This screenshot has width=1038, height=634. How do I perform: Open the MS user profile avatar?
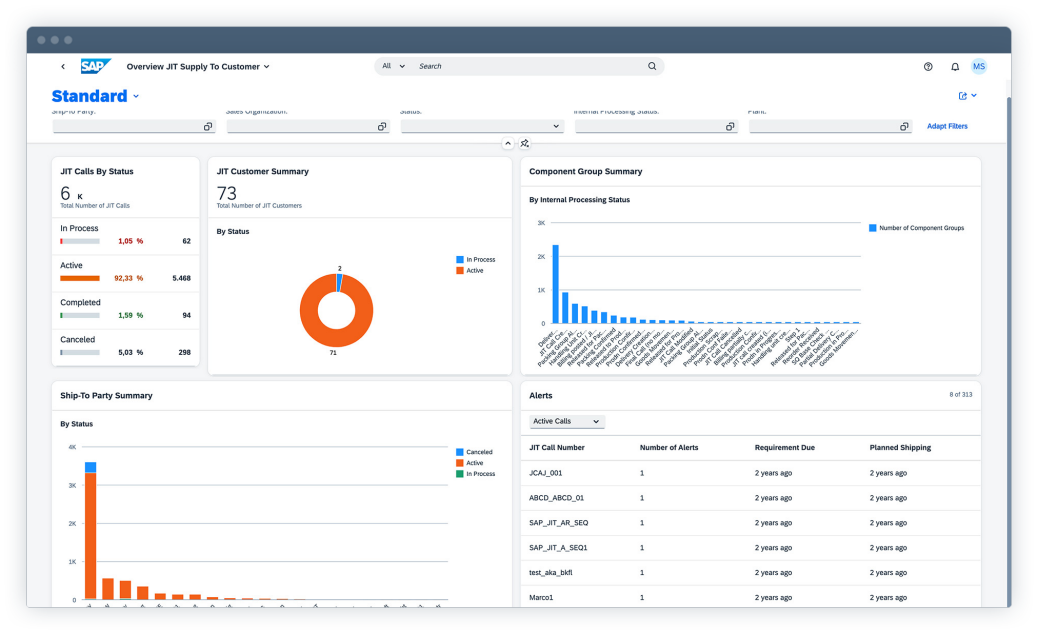(978, 66)
